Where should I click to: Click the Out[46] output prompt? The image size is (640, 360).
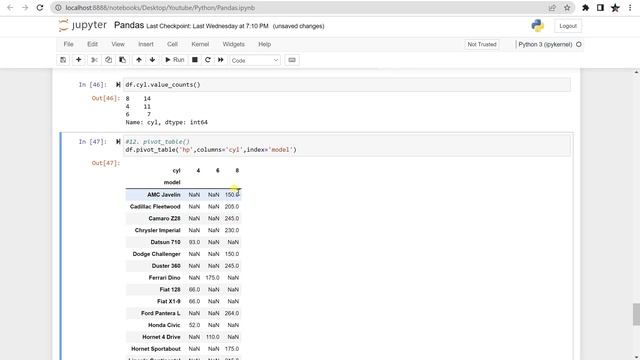(x=106, y=98)
